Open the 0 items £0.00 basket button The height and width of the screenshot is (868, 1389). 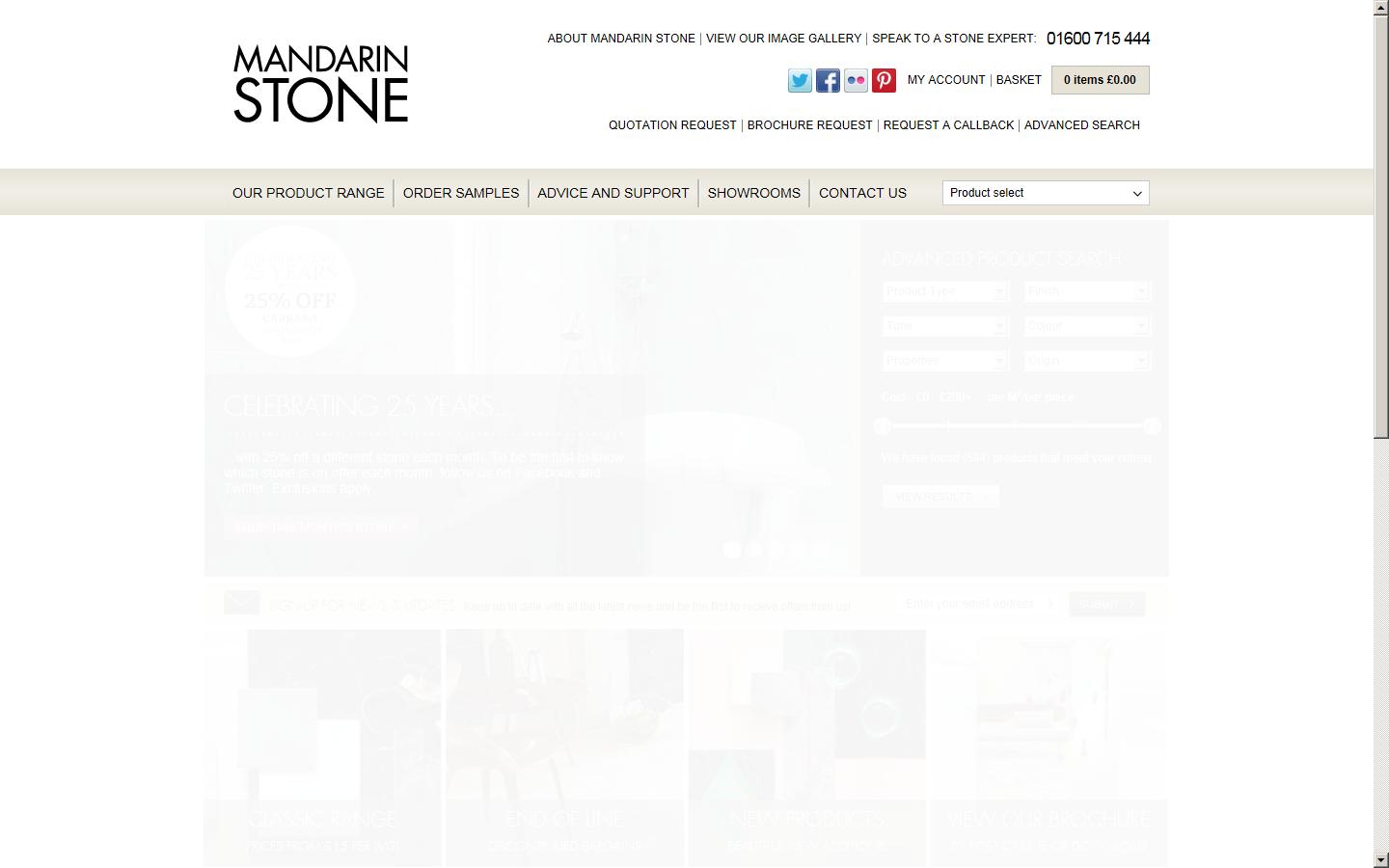(1100, 80)
